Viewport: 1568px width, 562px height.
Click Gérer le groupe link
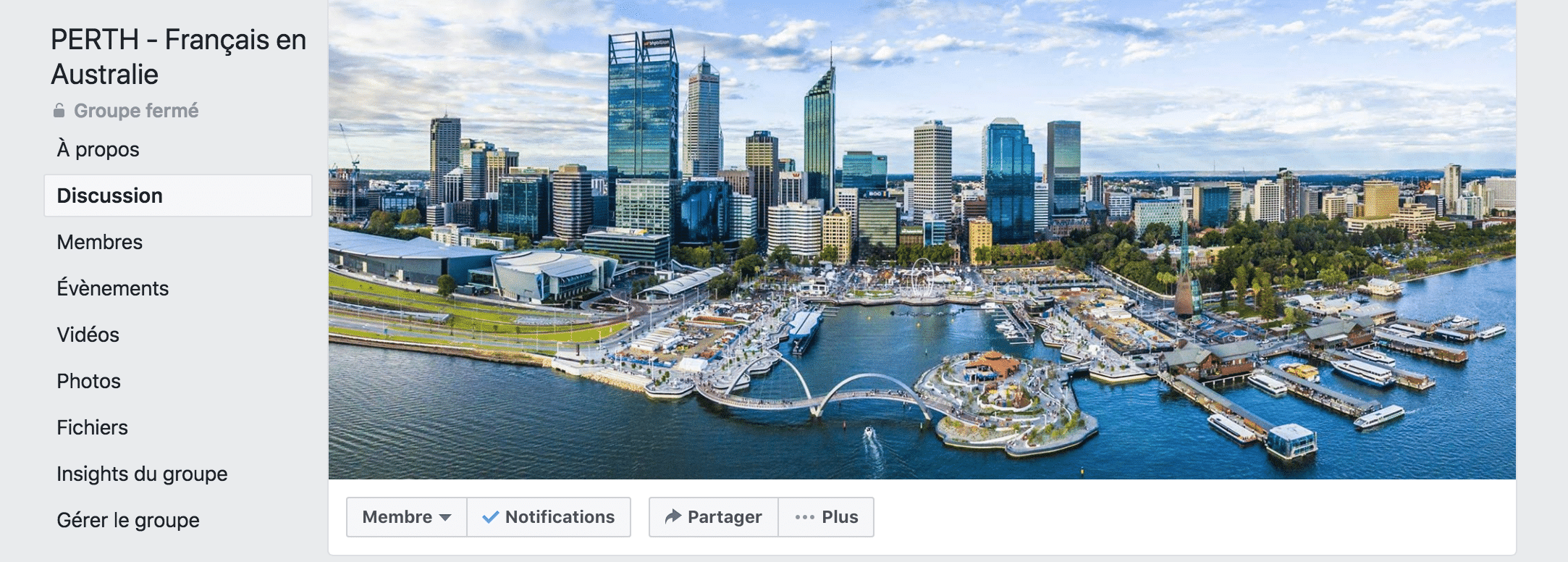pyautogui.click(x=128, y=520)
